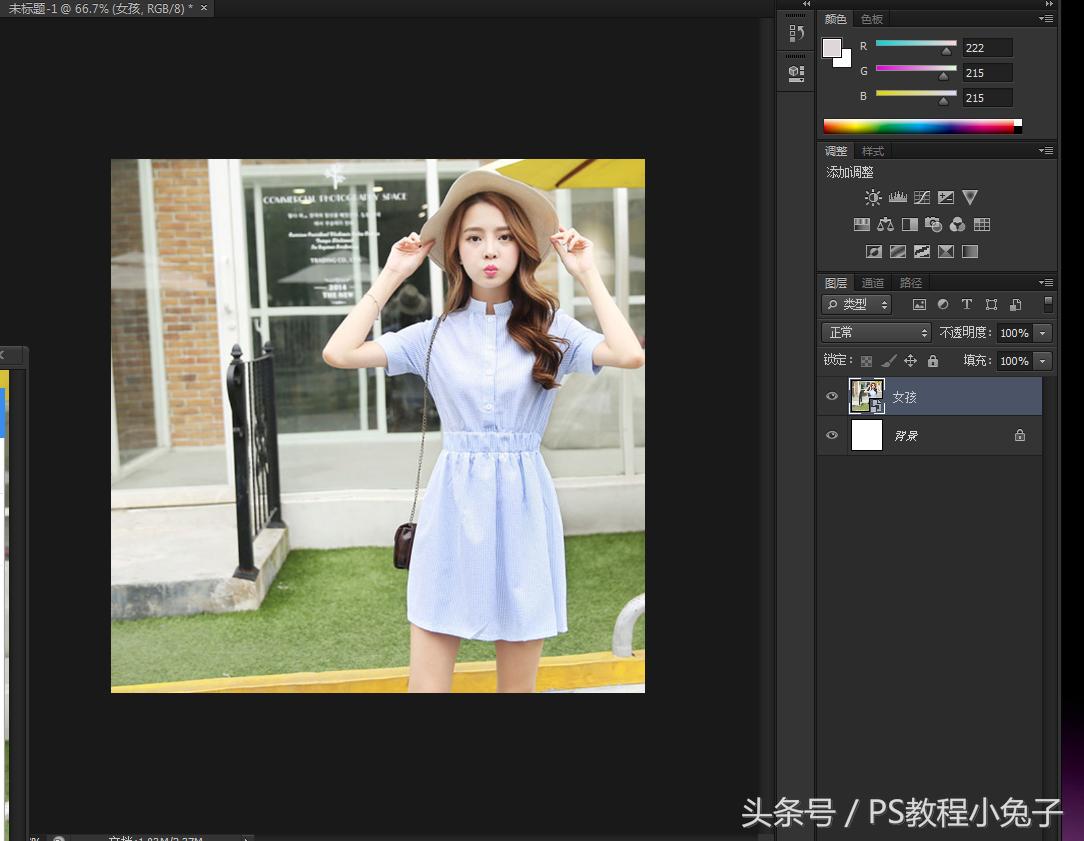Filter layers by shape layers
The width and height of the screenshot is (1084, 841).
[x=991, y=305]
